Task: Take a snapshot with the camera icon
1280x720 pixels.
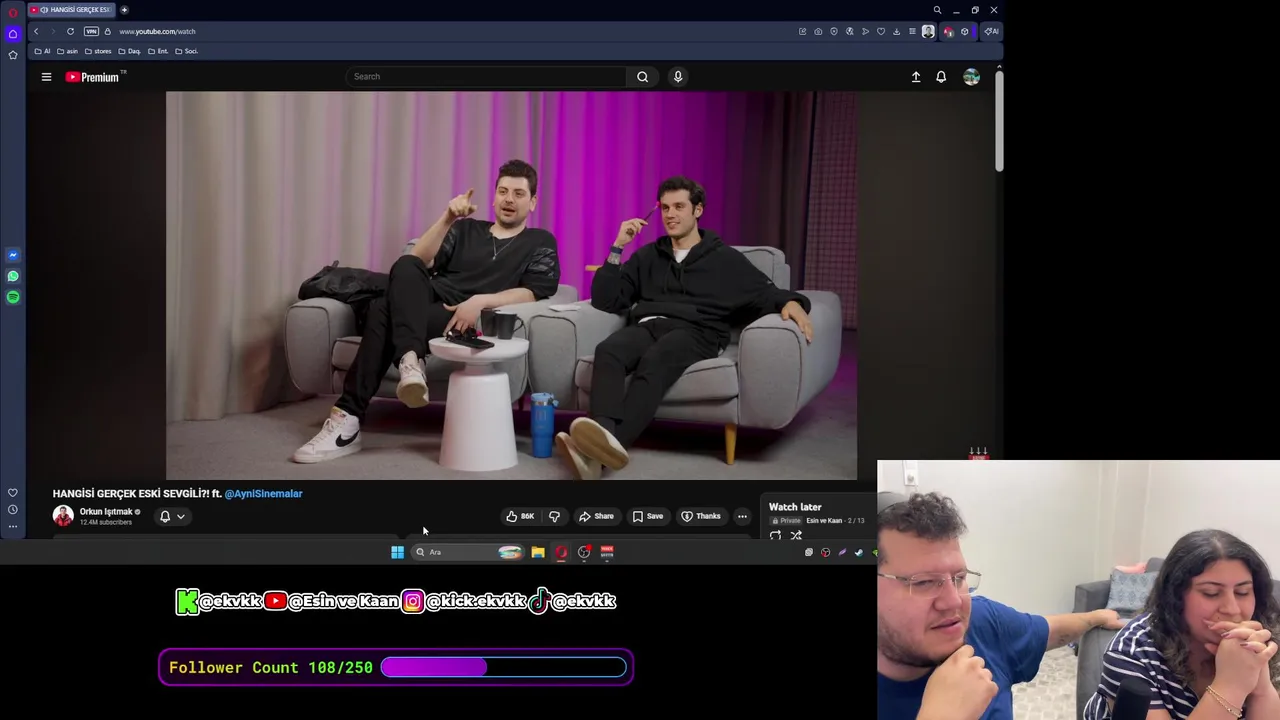Action: click(818, 31)
